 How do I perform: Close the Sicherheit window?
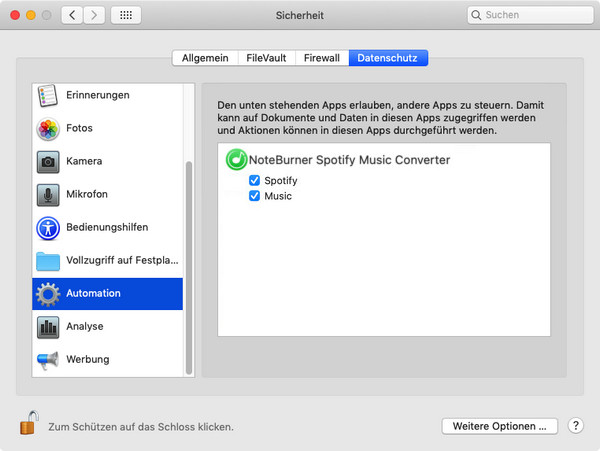(15, 15)
